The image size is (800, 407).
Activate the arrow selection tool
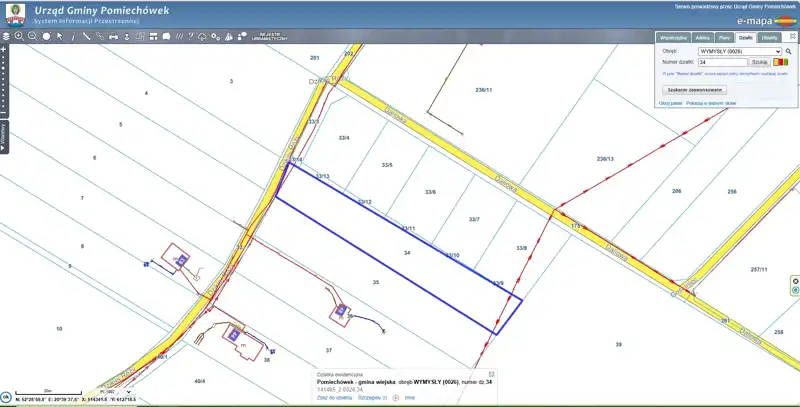tap(60, 36)
